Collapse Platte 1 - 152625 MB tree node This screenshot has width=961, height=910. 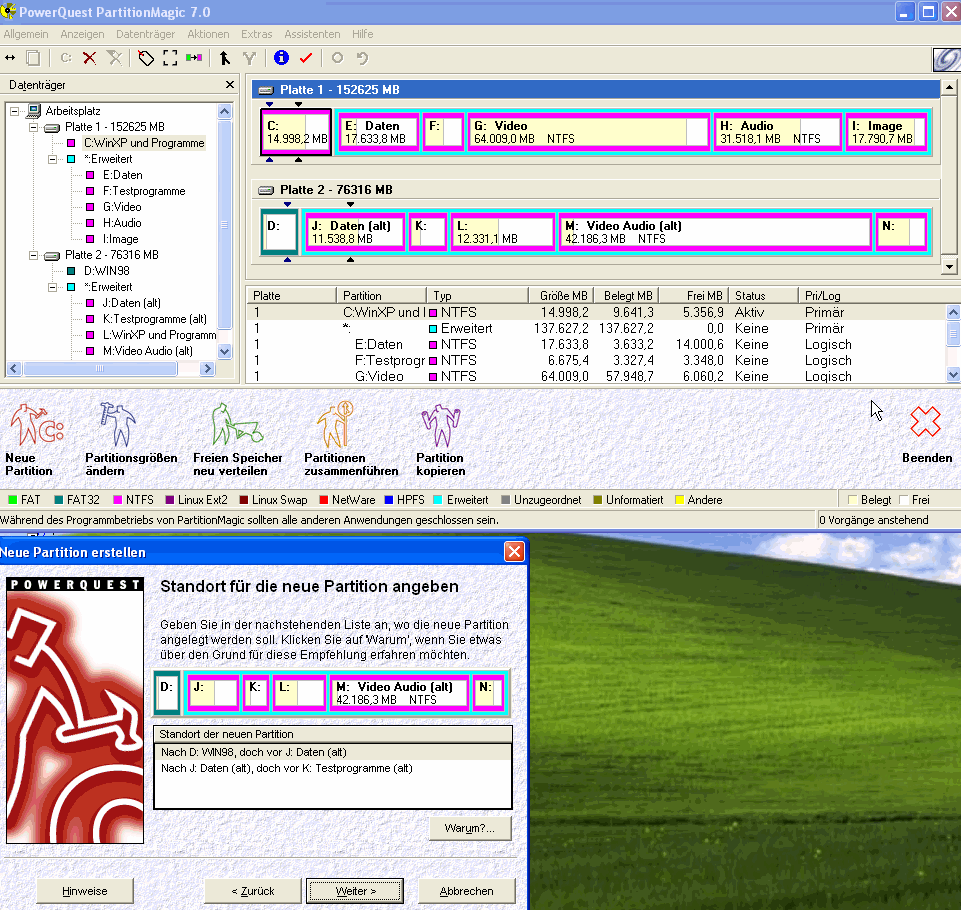click(34, 127)
